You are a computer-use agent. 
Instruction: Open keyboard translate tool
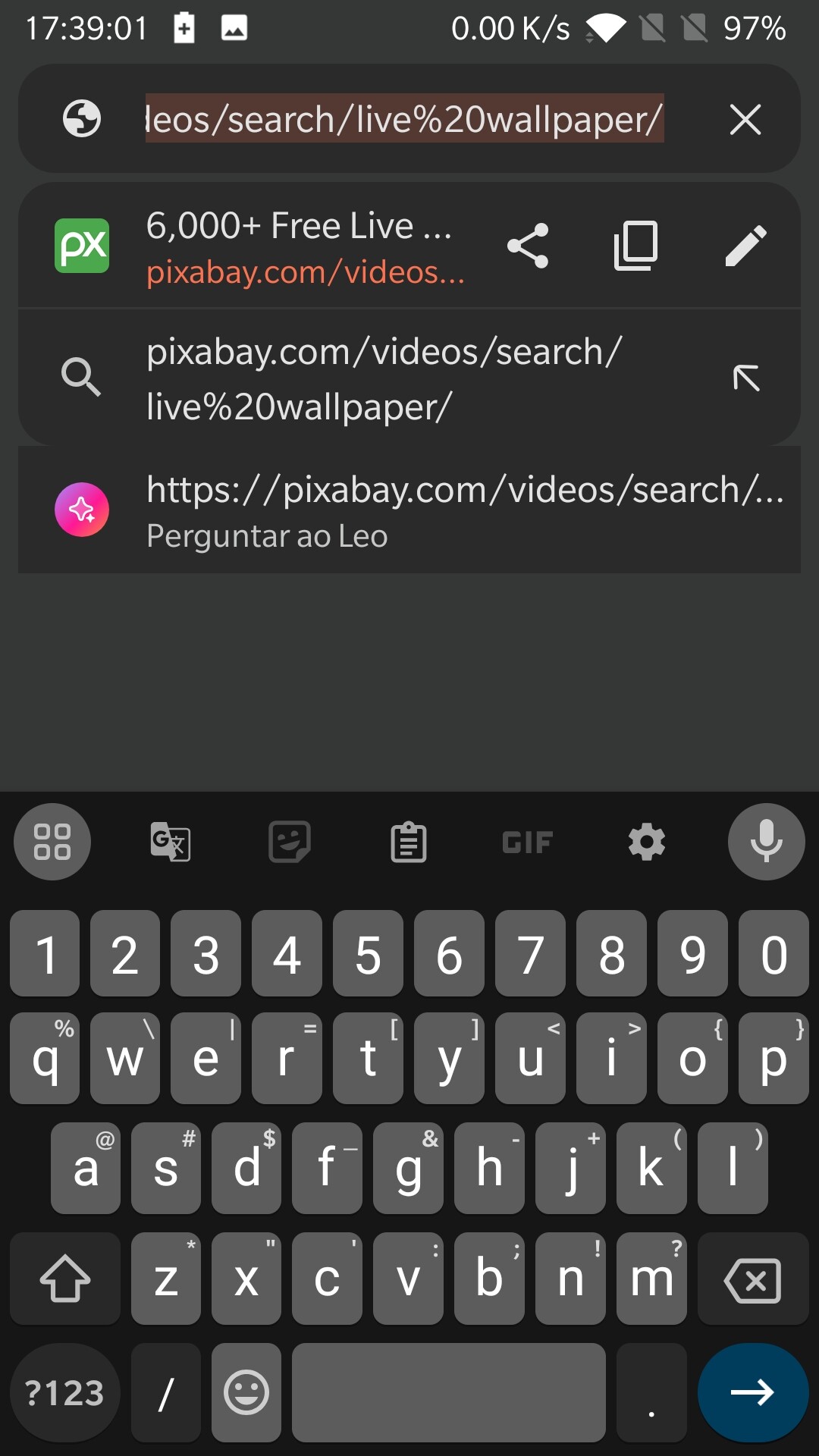click(x=171, y=842)
